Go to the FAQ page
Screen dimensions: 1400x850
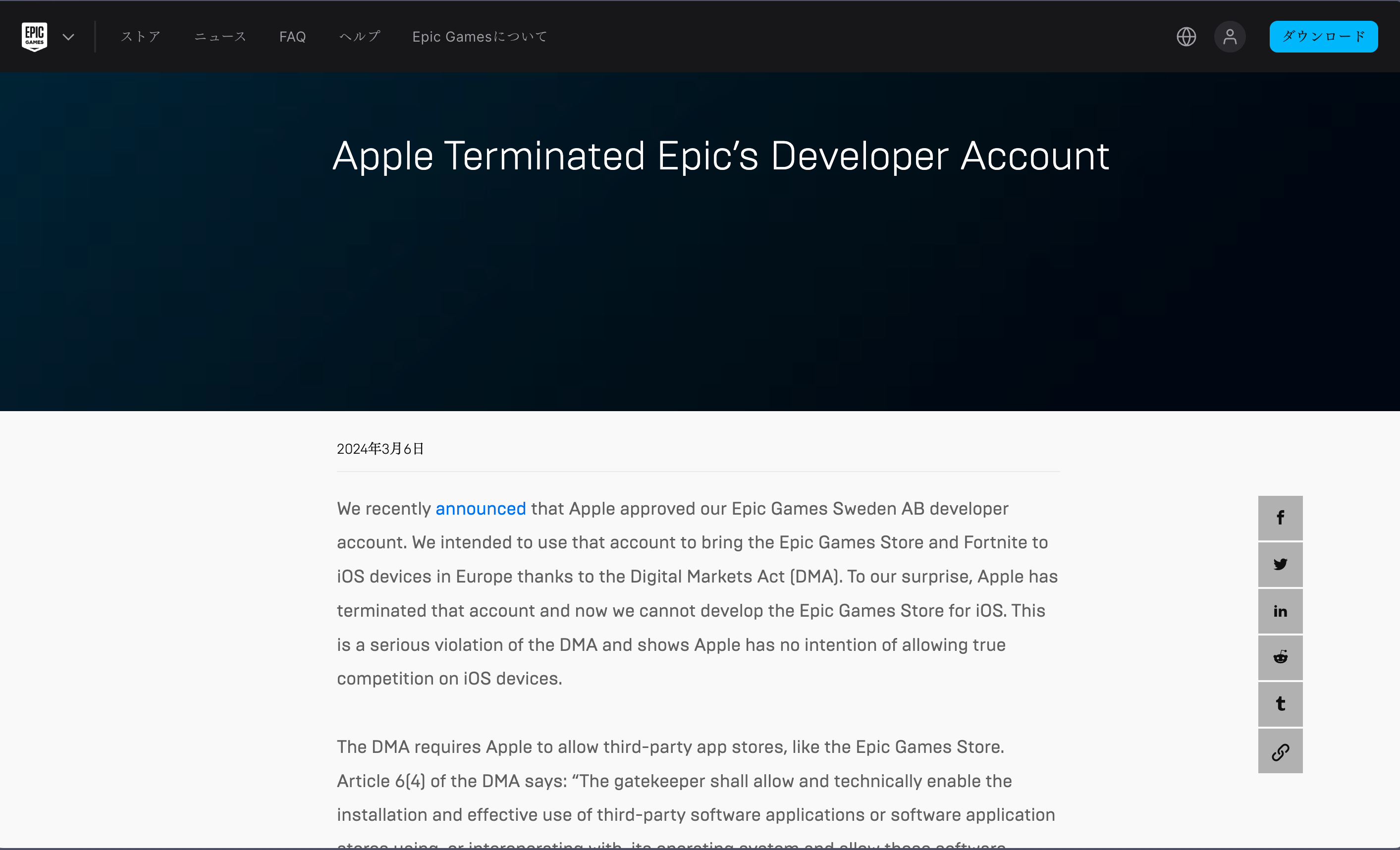click(x=293, y=36)
